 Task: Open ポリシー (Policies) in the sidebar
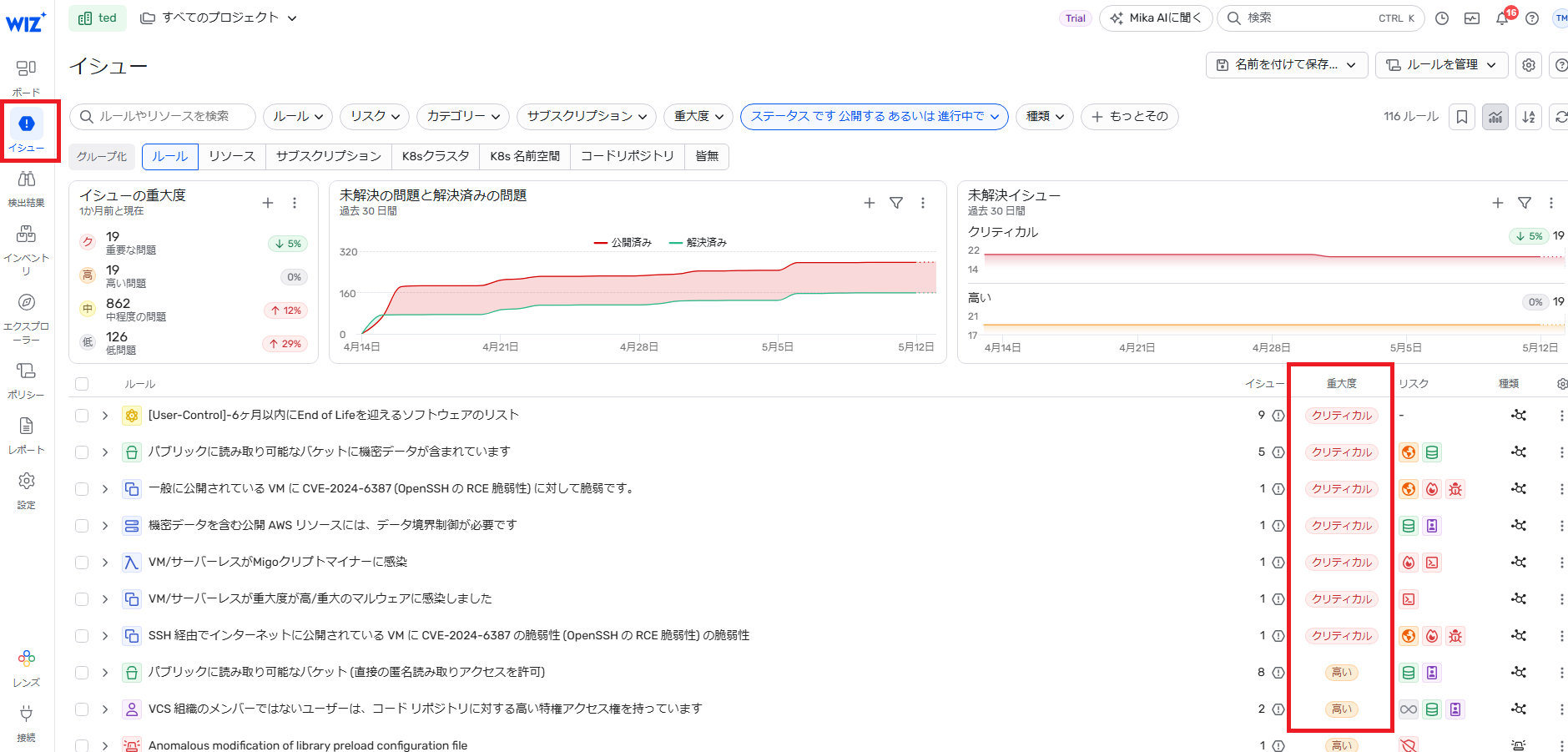coord(26,371)
